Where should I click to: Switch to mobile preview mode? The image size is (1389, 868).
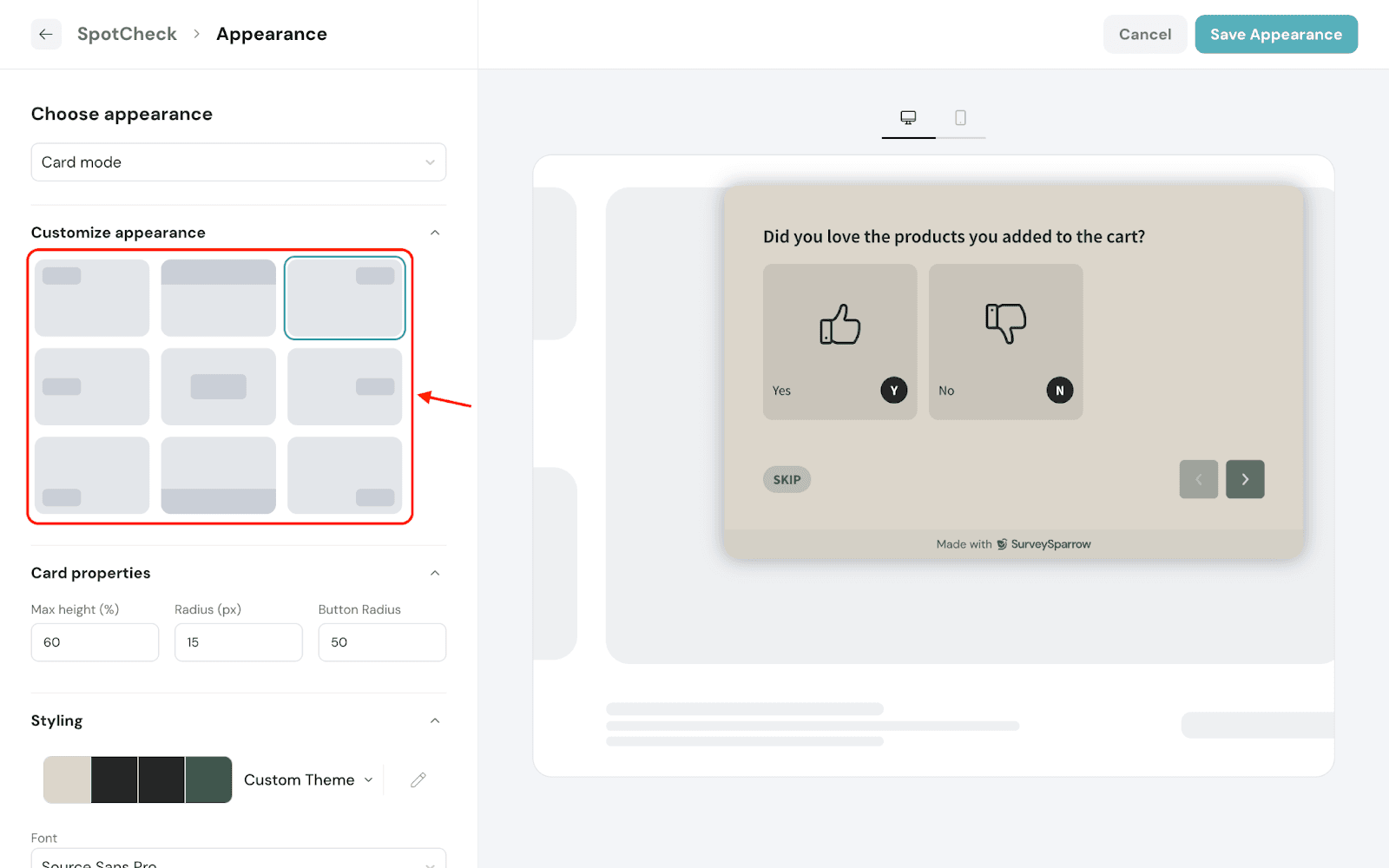pos(960,118)
